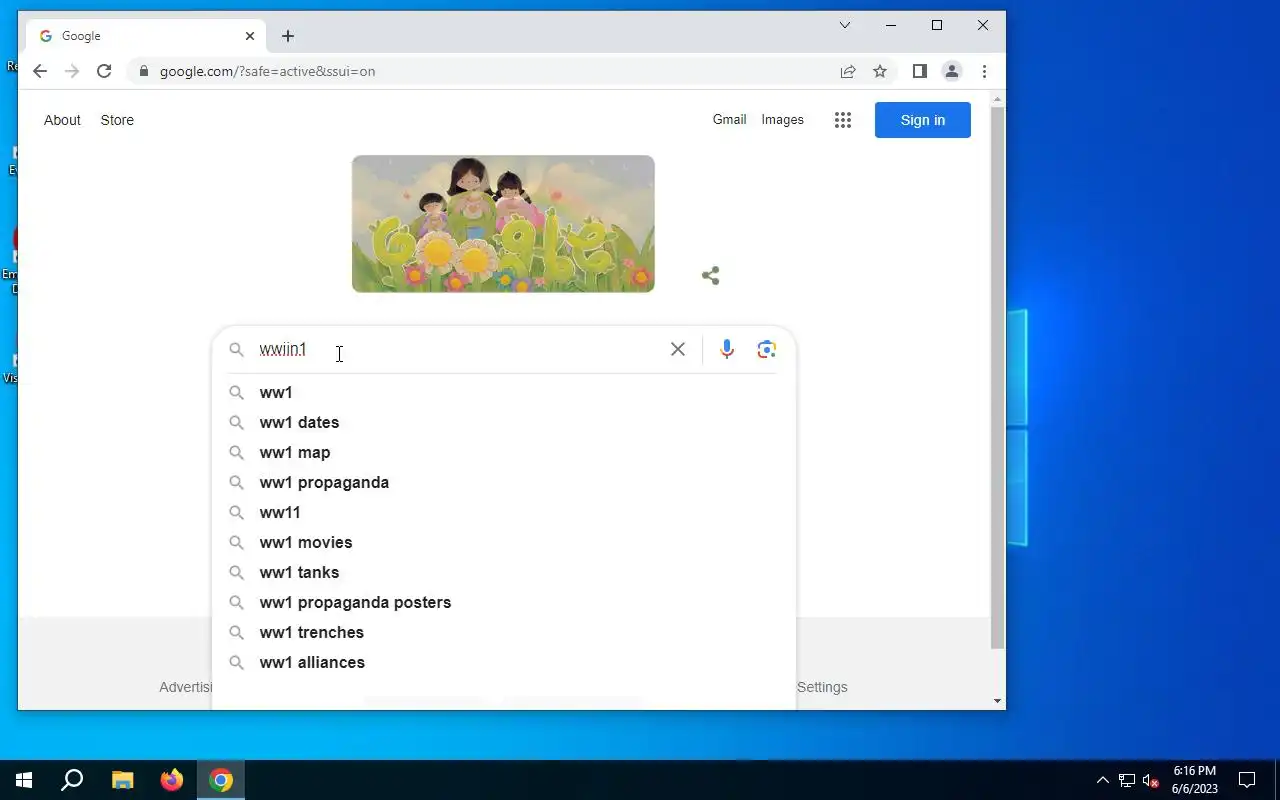Reload the Google page
Image resolution: width=1280 pixels, height=800 pixels.
(x=104, y=71)
